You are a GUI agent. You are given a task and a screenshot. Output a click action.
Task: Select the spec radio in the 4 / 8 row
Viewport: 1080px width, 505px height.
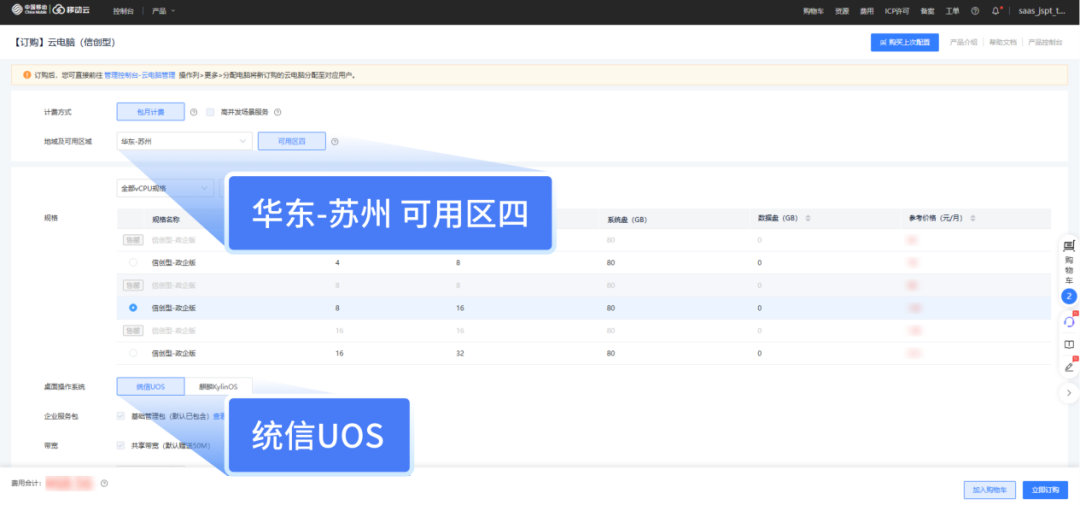point(133,262)
